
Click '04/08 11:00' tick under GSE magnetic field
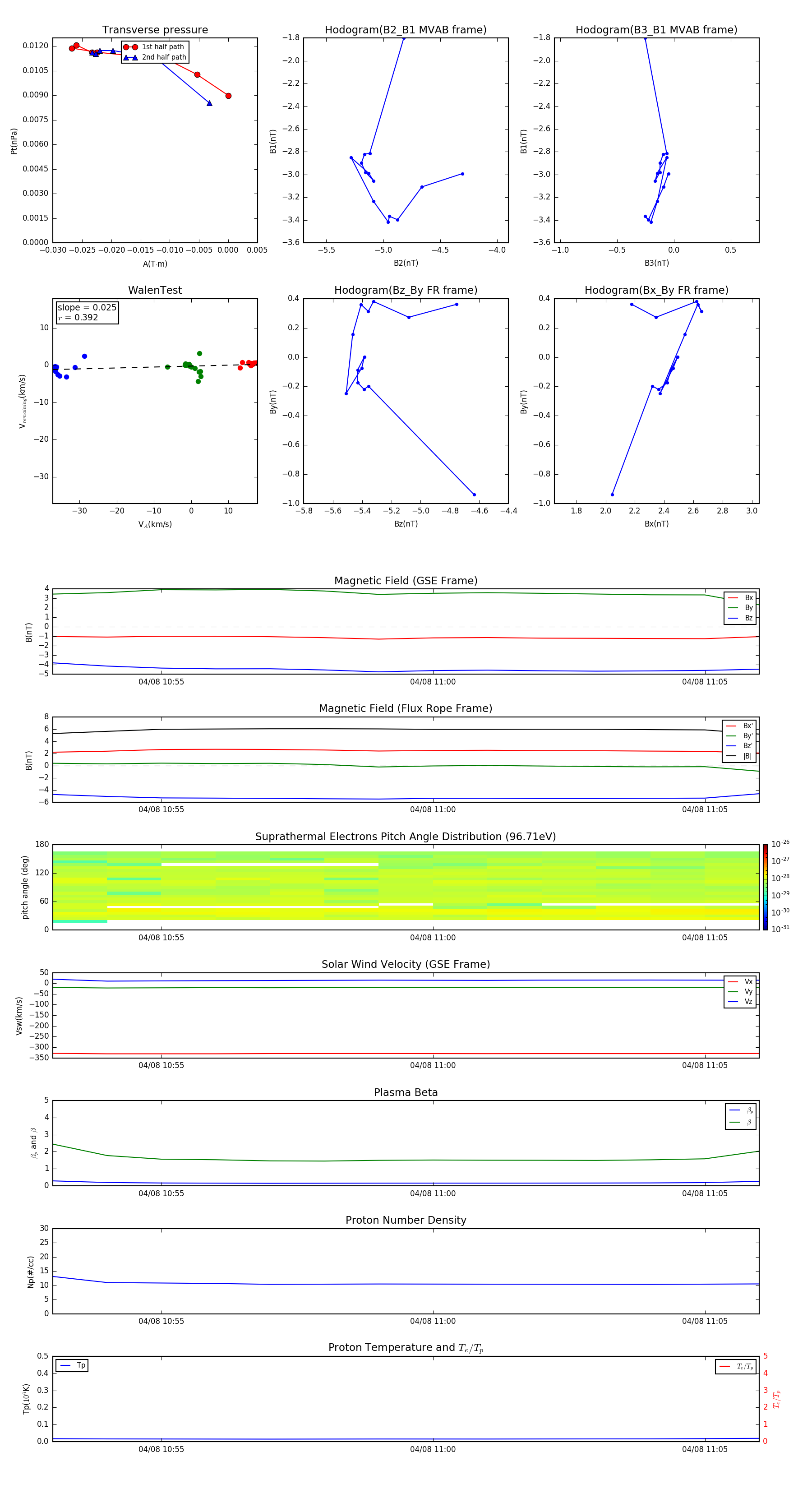click(x=433, y=682)
